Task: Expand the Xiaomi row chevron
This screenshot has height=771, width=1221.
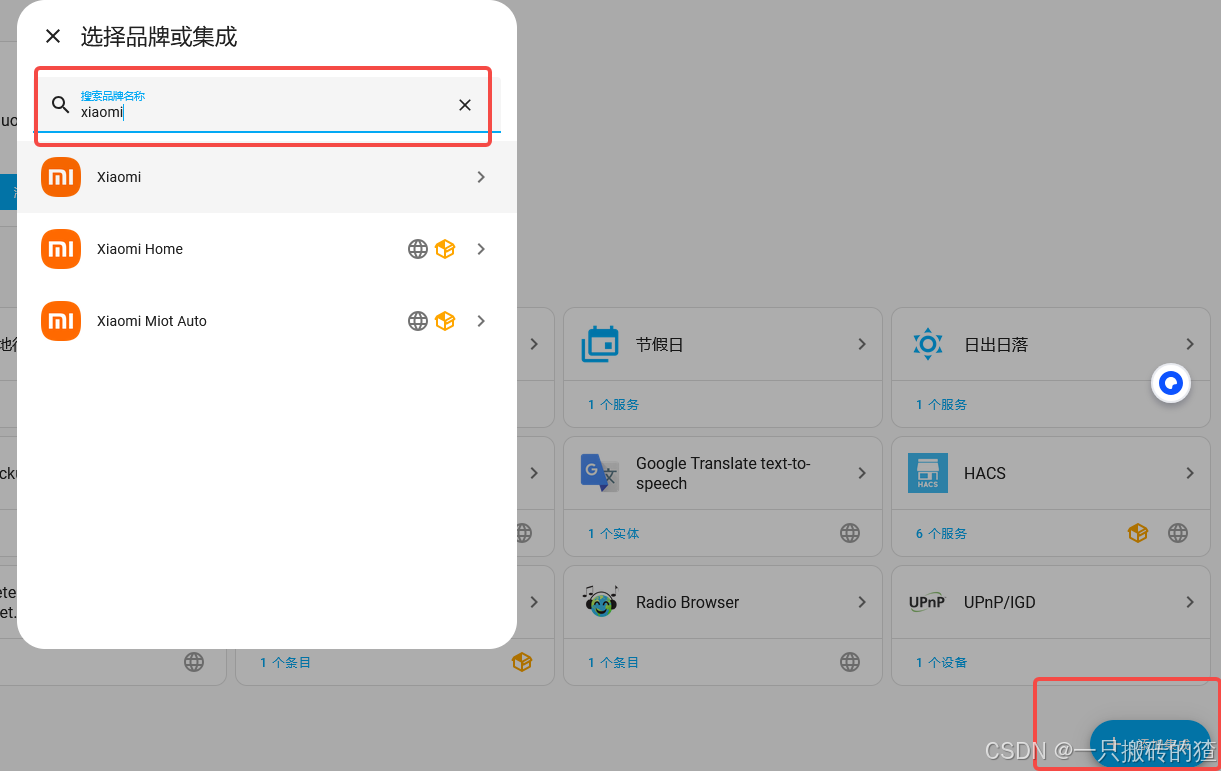Action: click(x=481, y=177)
